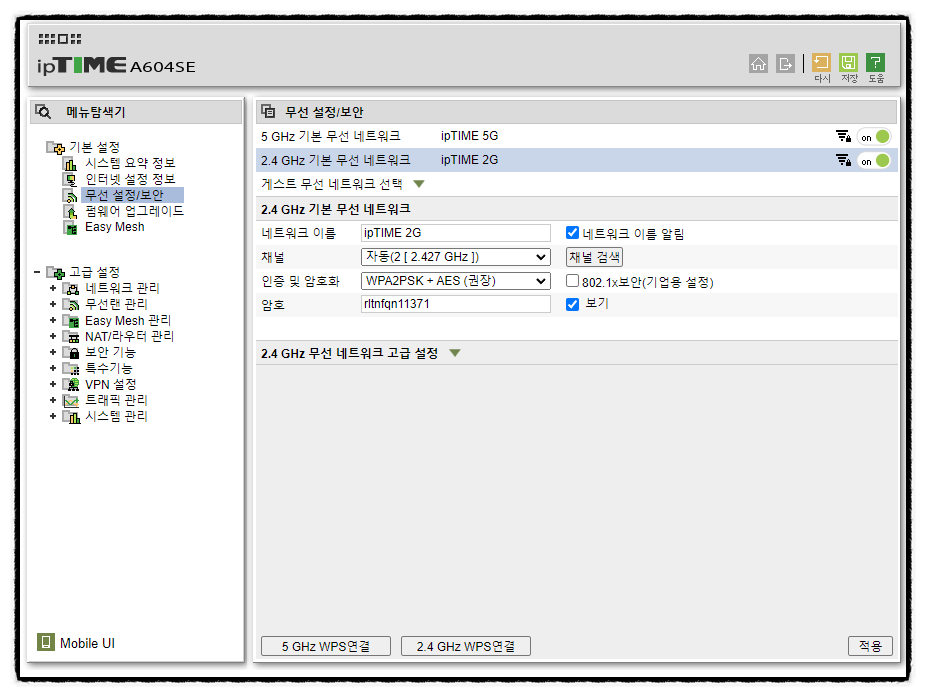Image resolution: width=926 pixels, height=697 pixels.
Task: Open 트래픽 관리 menu label
Action: click(116, 400)
